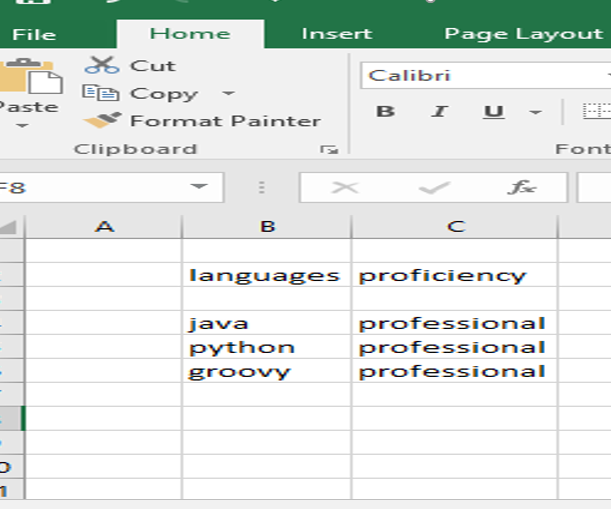The height and width of the screenshot is (509, 611).
Task: Expand the Copy dropdown arrow
Action: [228, 93]
